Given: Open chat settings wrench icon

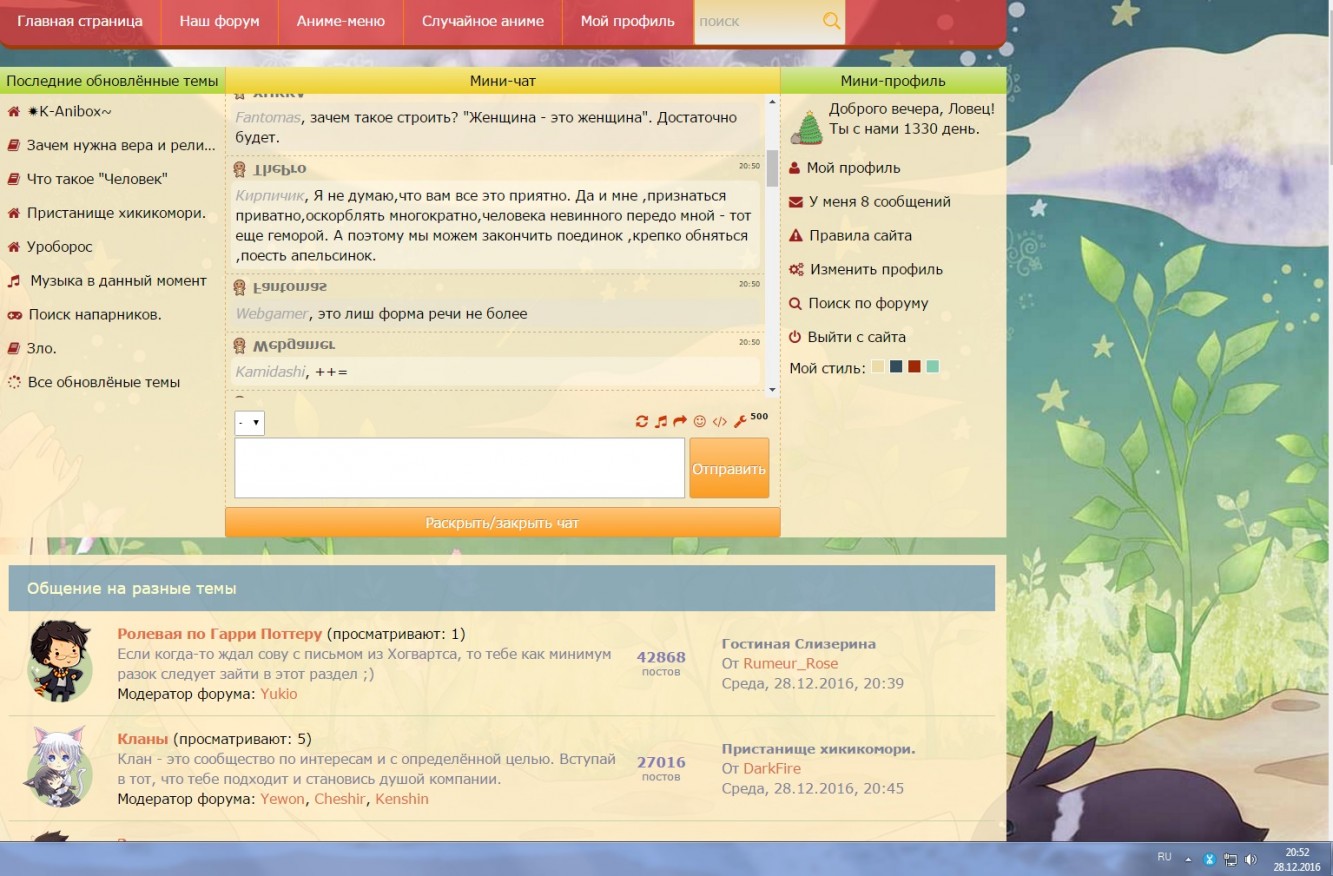Looking at the screenshot, I should [740, 422].
